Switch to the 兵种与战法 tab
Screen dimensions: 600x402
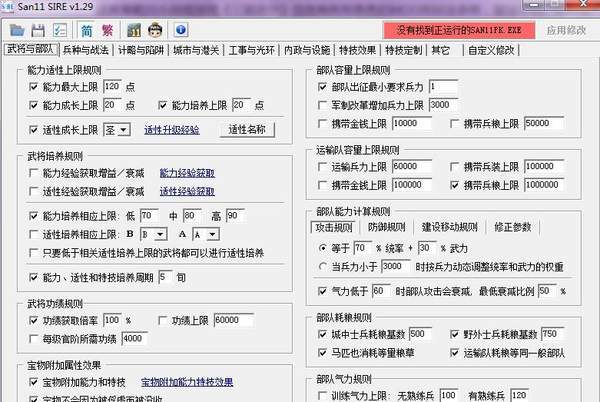pos(86,50)
